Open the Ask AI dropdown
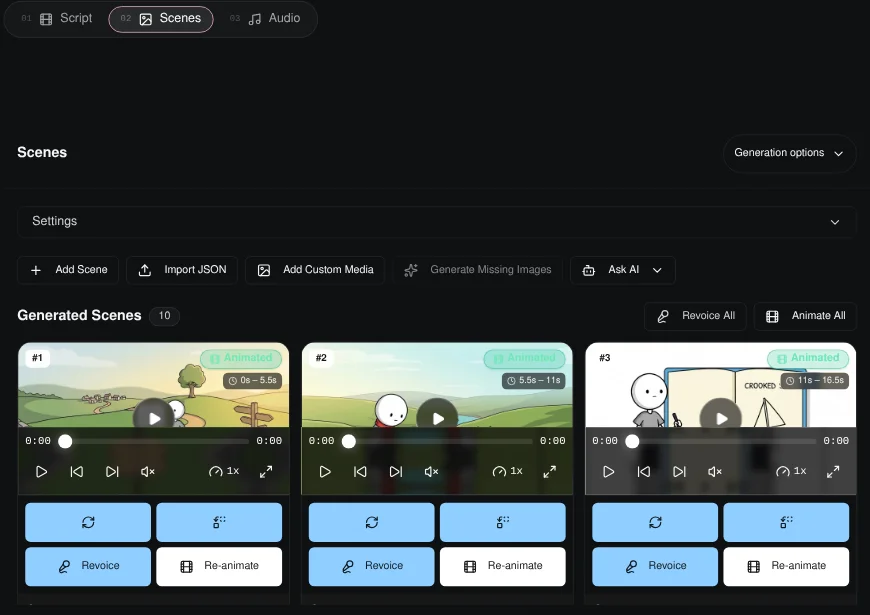 pos(623,270)
